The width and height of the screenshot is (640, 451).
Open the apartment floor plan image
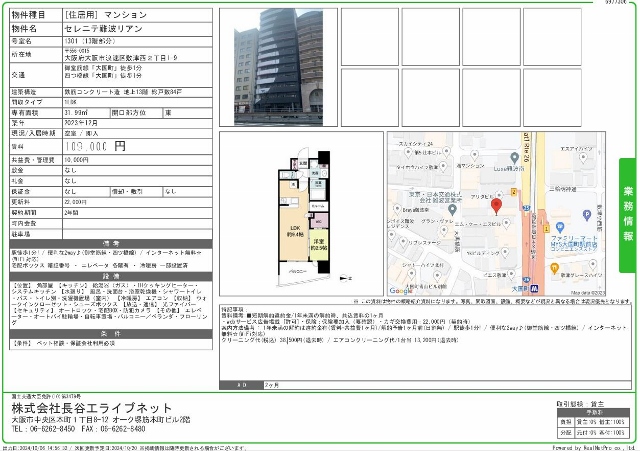click(x=304, y=216)
